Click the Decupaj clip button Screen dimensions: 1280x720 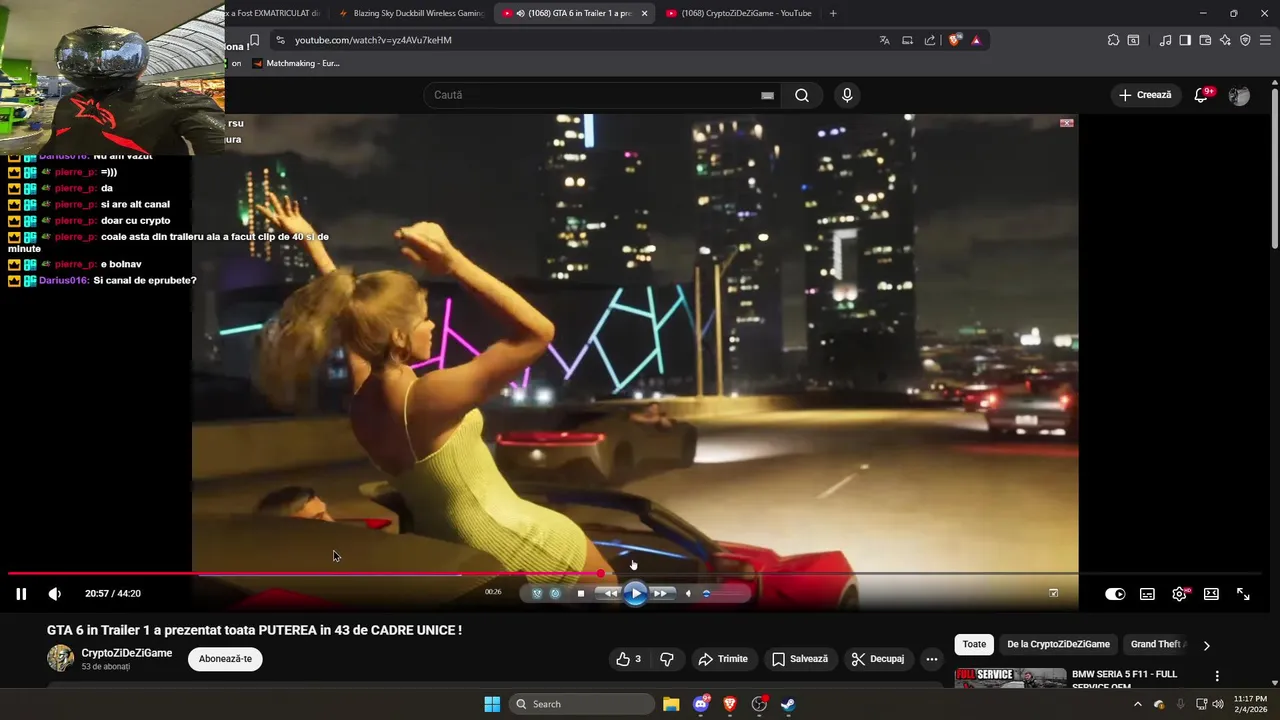coord(878,659)
